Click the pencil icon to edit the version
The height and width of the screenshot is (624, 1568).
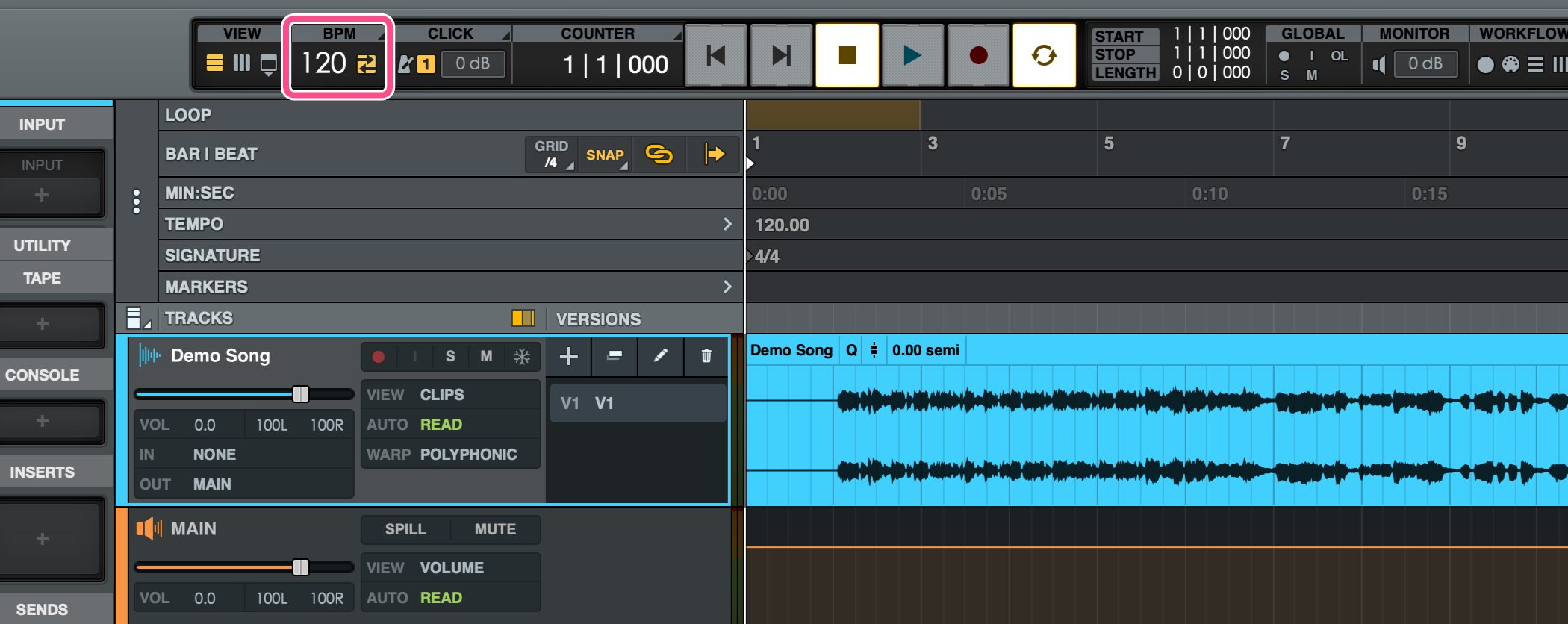(x=660, y=356)
